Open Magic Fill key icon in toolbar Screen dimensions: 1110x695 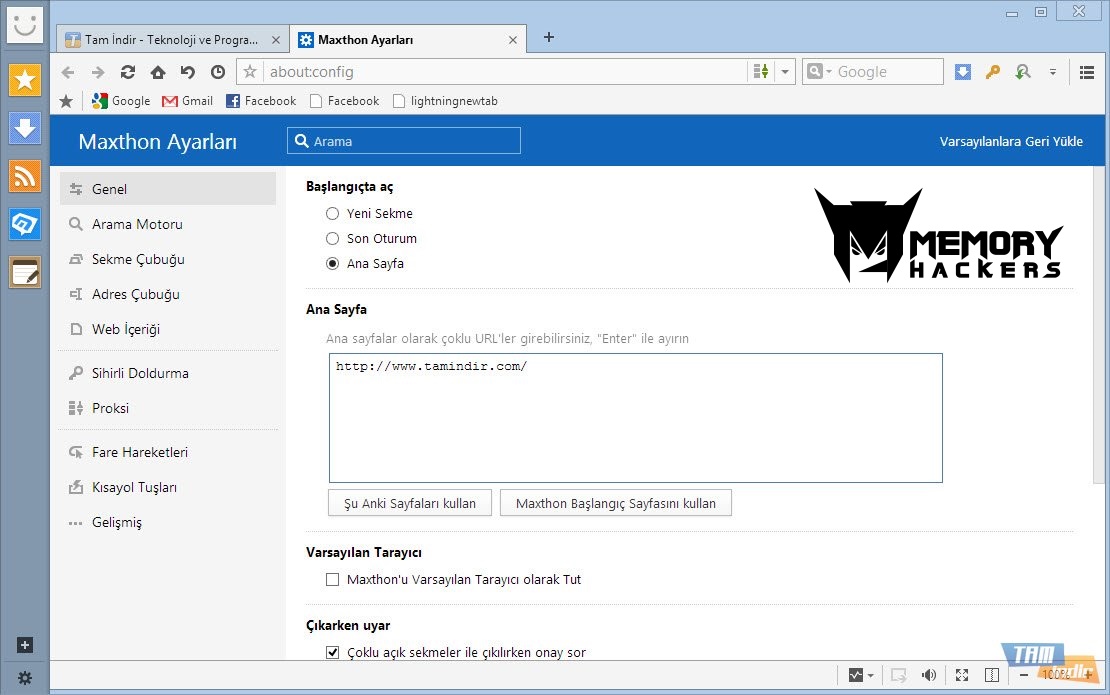(992, 71)
